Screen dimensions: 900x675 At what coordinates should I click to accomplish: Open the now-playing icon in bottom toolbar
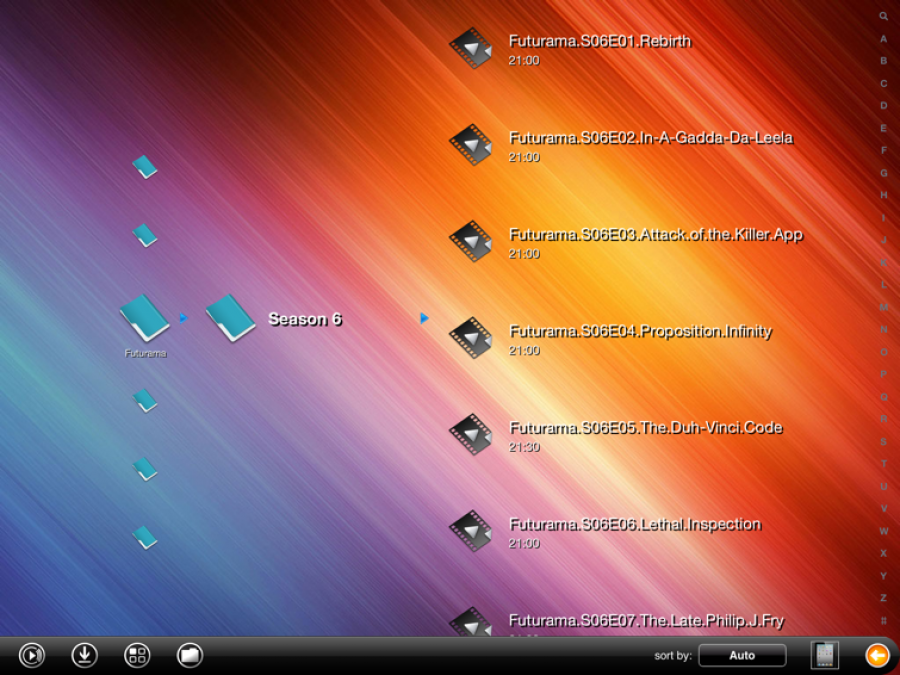click(32, 655)
